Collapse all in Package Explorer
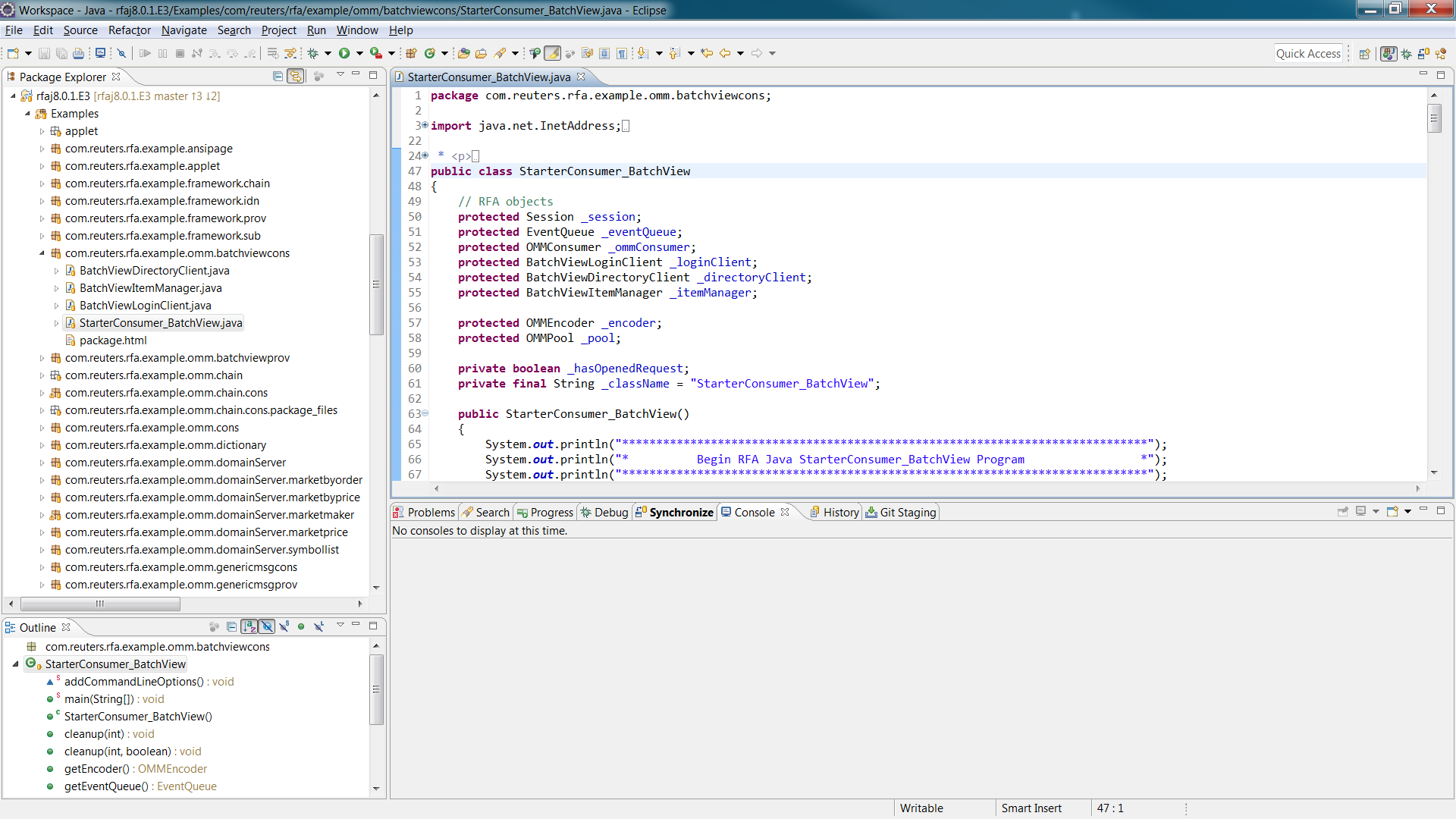 (278, 76)
